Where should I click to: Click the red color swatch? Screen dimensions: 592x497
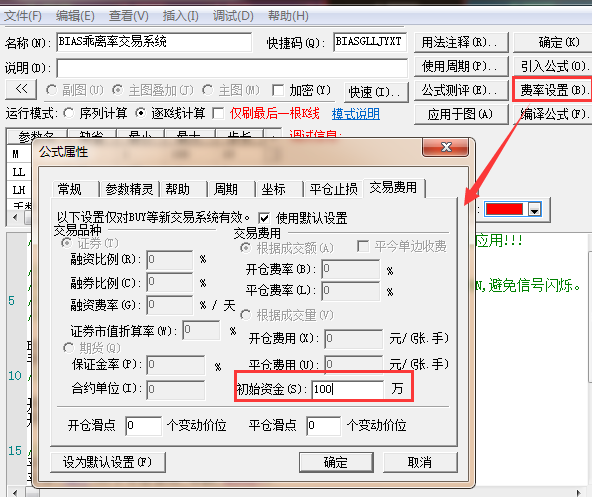click(504, 209)
